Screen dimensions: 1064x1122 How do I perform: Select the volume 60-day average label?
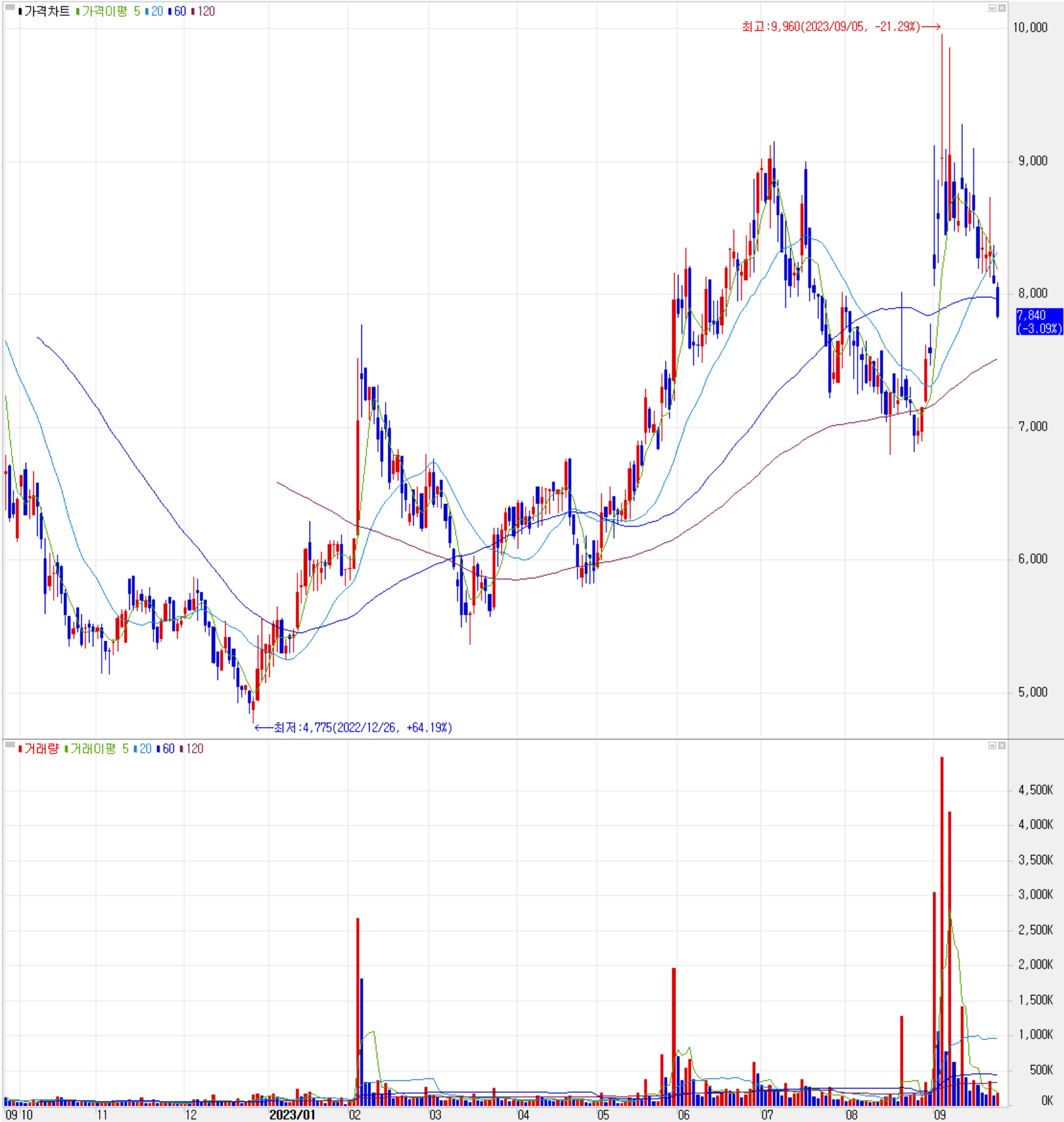click(169, 749)
